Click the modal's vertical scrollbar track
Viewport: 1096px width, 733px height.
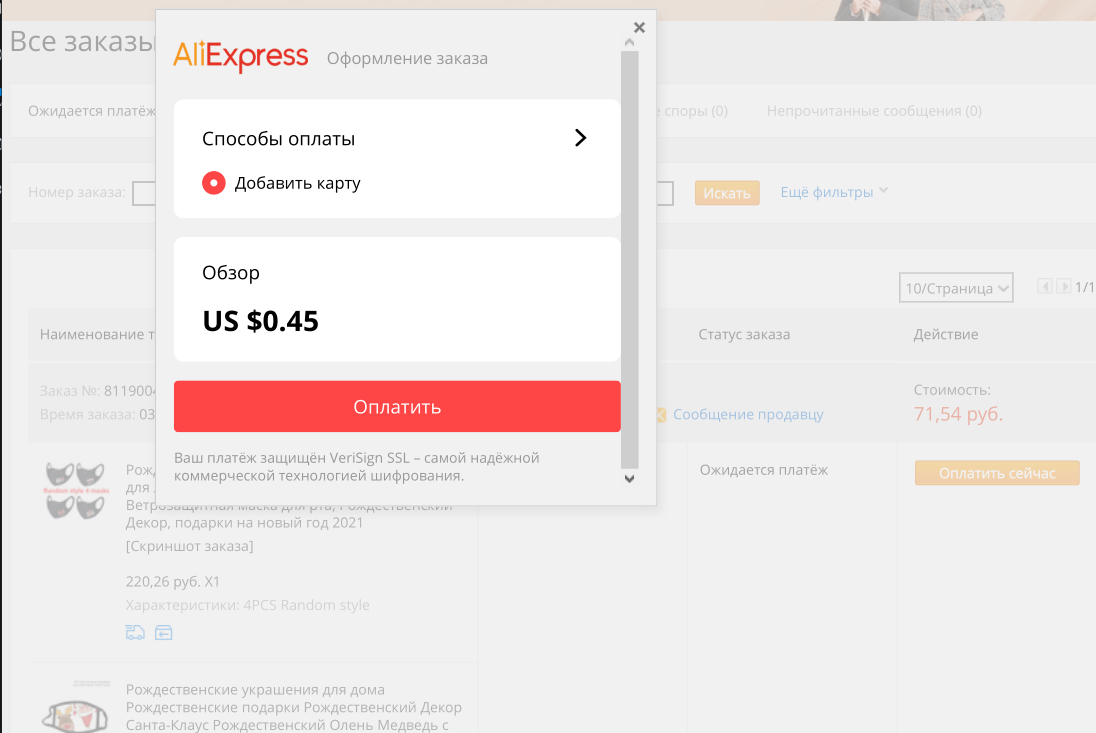tap(629, 259)
